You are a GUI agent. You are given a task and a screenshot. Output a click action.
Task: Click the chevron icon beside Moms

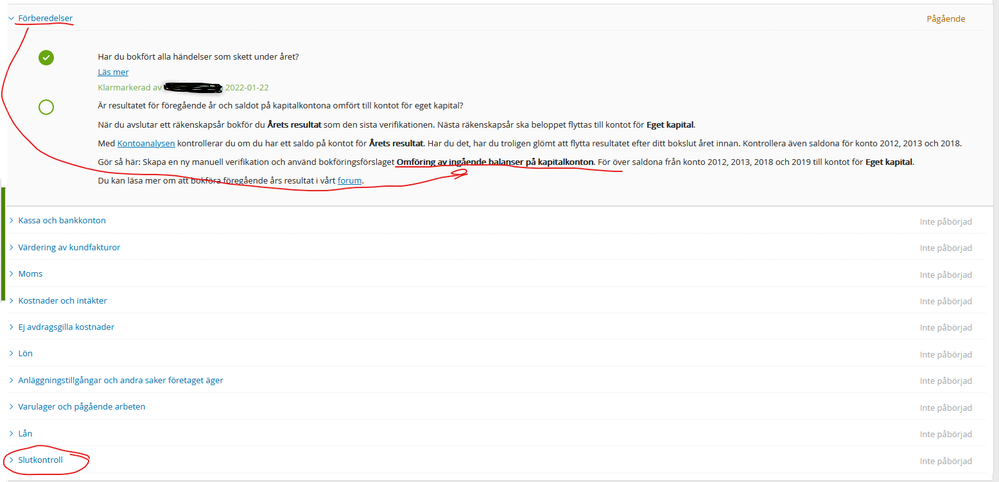tap(11, 273)
